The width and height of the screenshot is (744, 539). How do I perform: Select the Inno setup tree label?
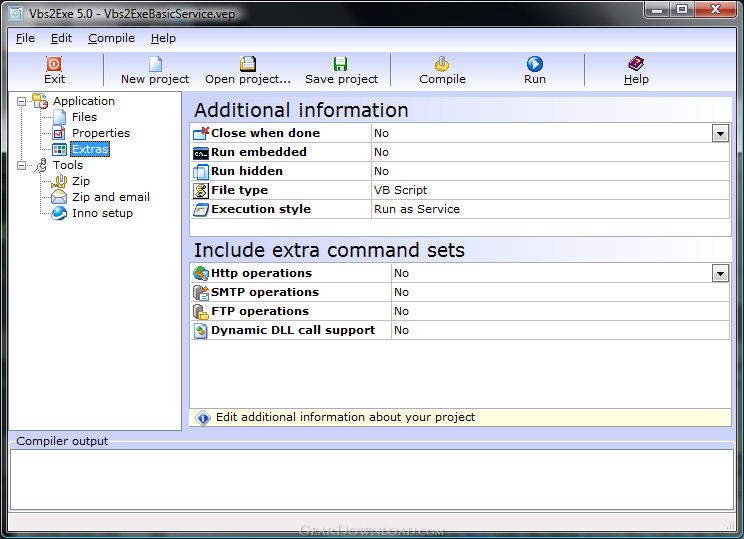click(102, 213)
